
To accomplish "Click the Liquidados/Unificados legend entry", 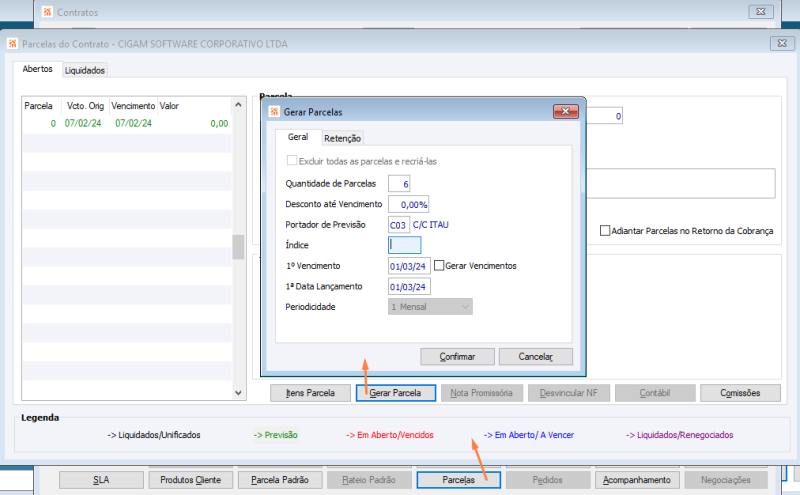I will coord(154,435).
